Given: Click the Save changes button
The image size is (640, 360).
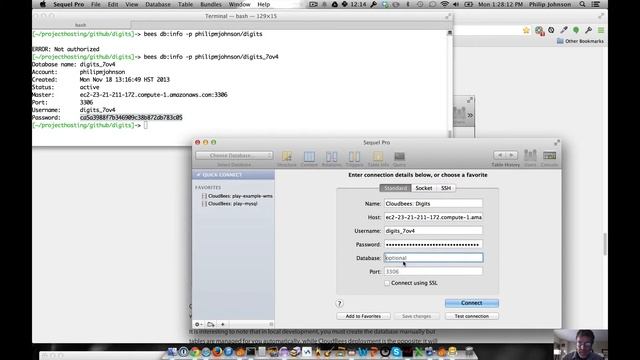Looking at the screenshot, I should (417, 316).
